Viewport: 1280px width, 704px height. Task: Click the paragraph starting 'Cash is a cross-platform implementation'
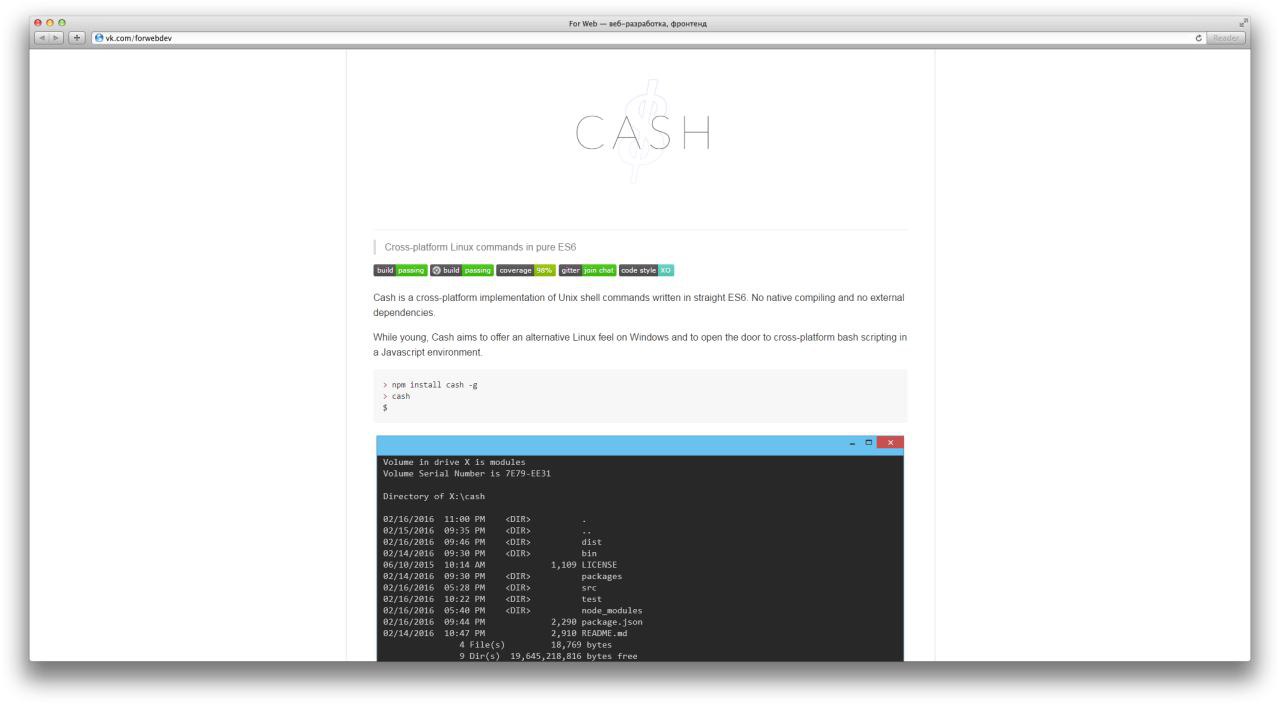pyautogui.click(x=640, y=305)
